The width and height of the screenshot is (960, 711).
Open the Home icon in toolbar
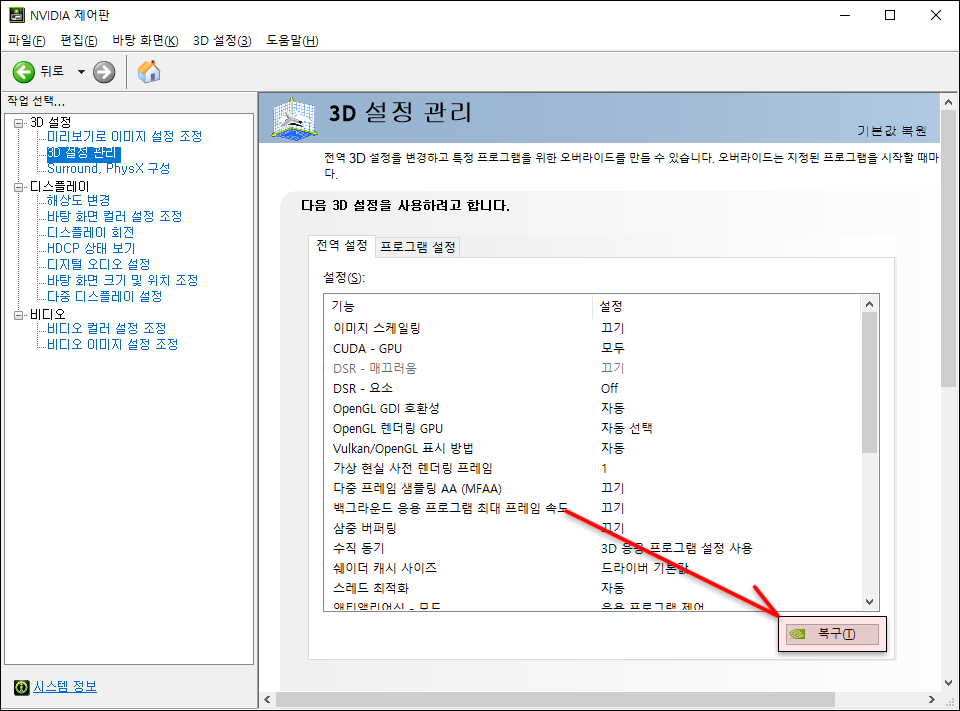click(149, 72)
